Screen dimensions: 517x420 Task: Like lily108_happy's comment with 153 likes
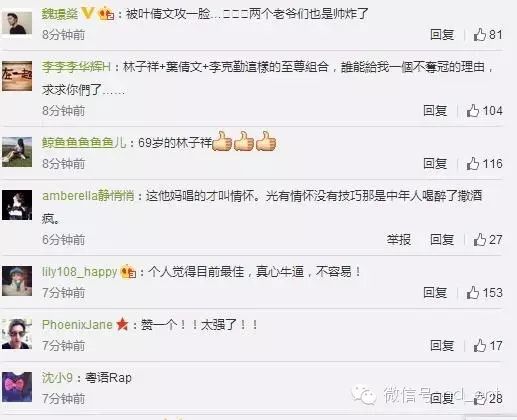tap(473, 292)
